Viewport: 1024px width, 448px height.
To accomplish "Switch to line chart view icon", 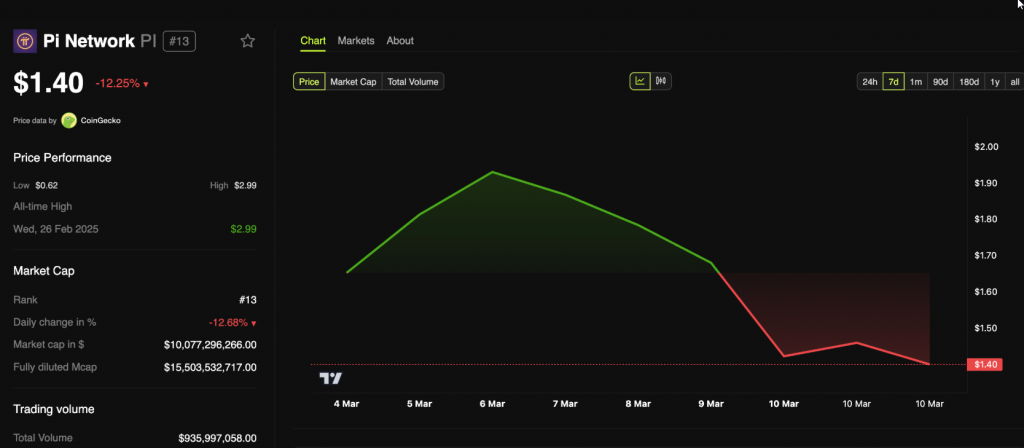I will pyautogui.click(x=640, y=81).
